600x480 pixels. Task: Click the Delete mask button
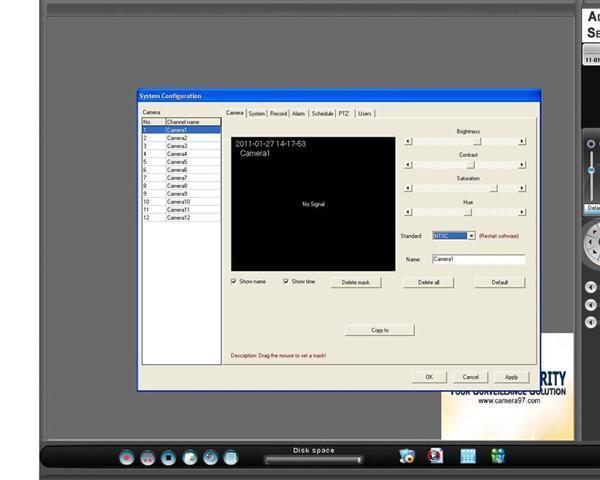click(355, 283)
